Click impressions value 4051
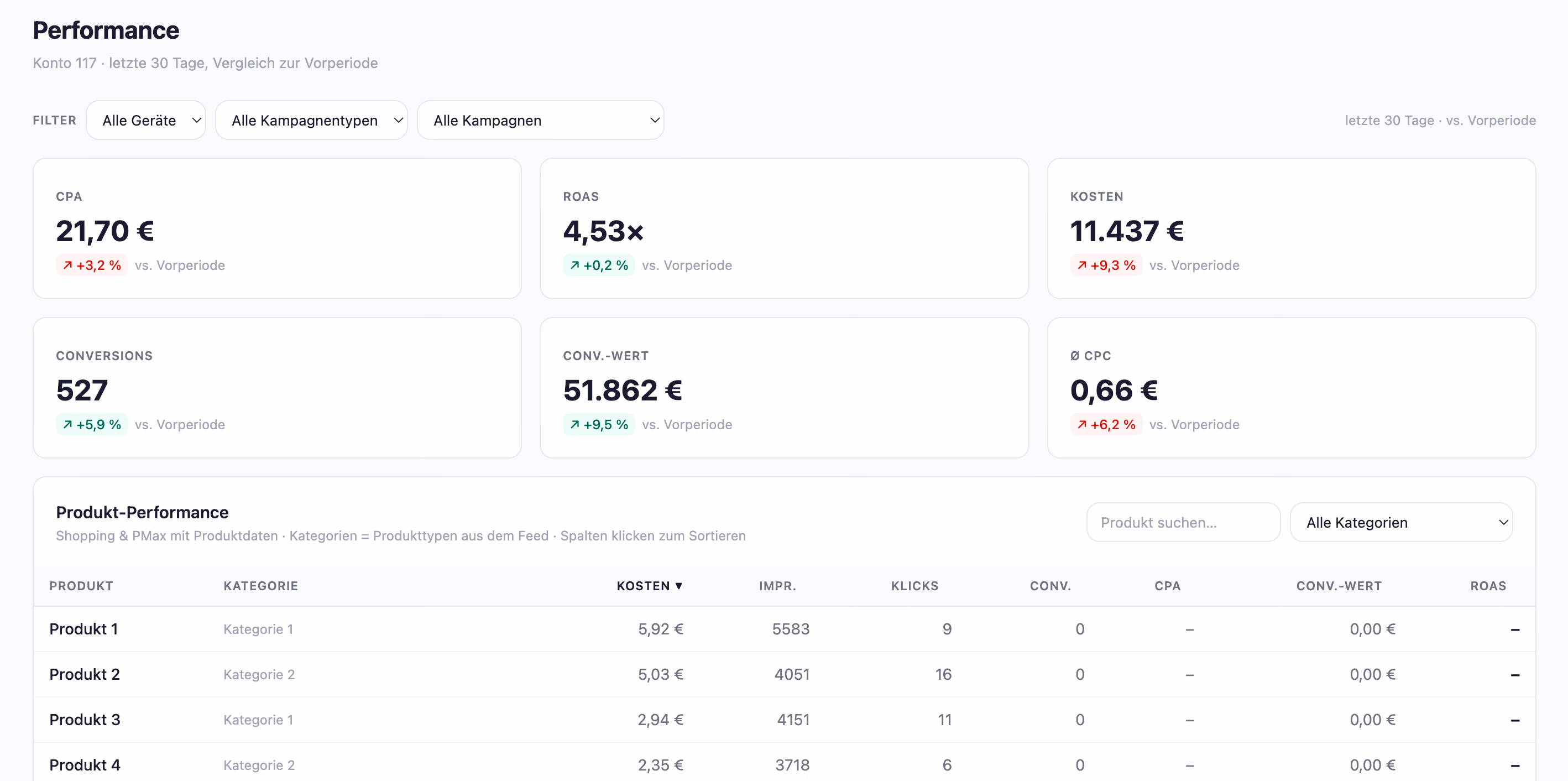This screenshot has height=781, width=1568. (791, 674)
